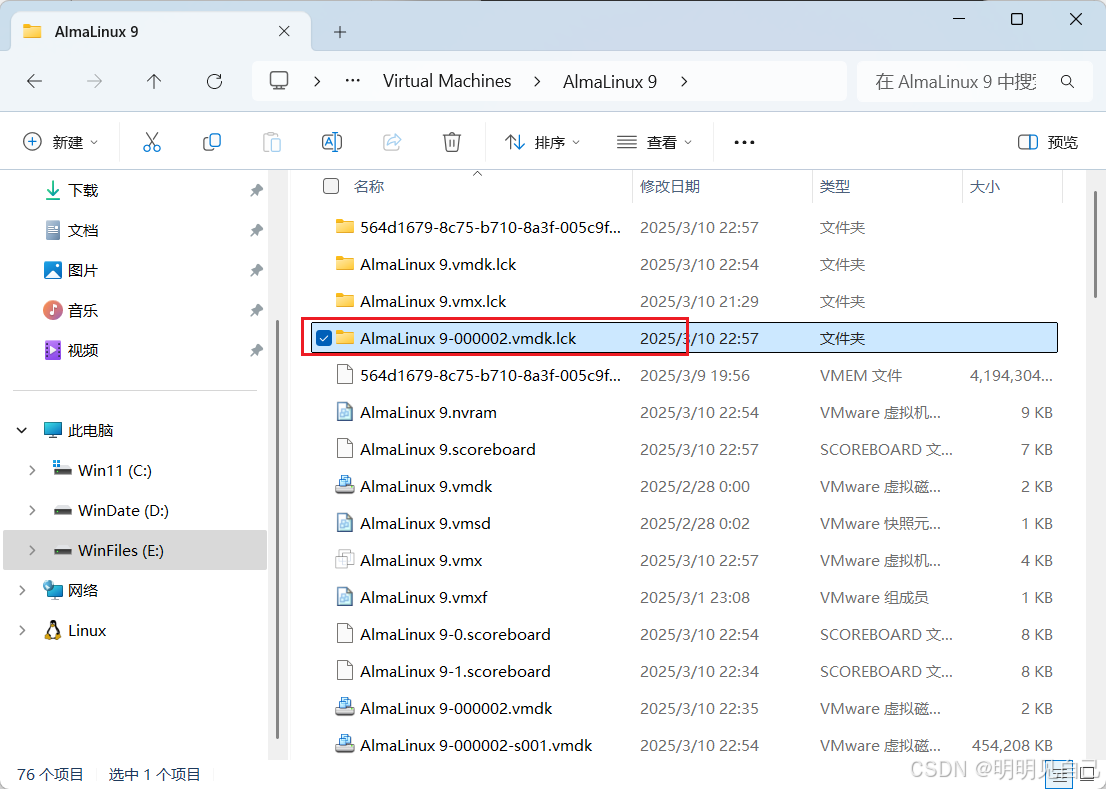Click the Rename icon in toolbar
The width and height of the screenshot is (1106, 789).
(x=332, y=142)
